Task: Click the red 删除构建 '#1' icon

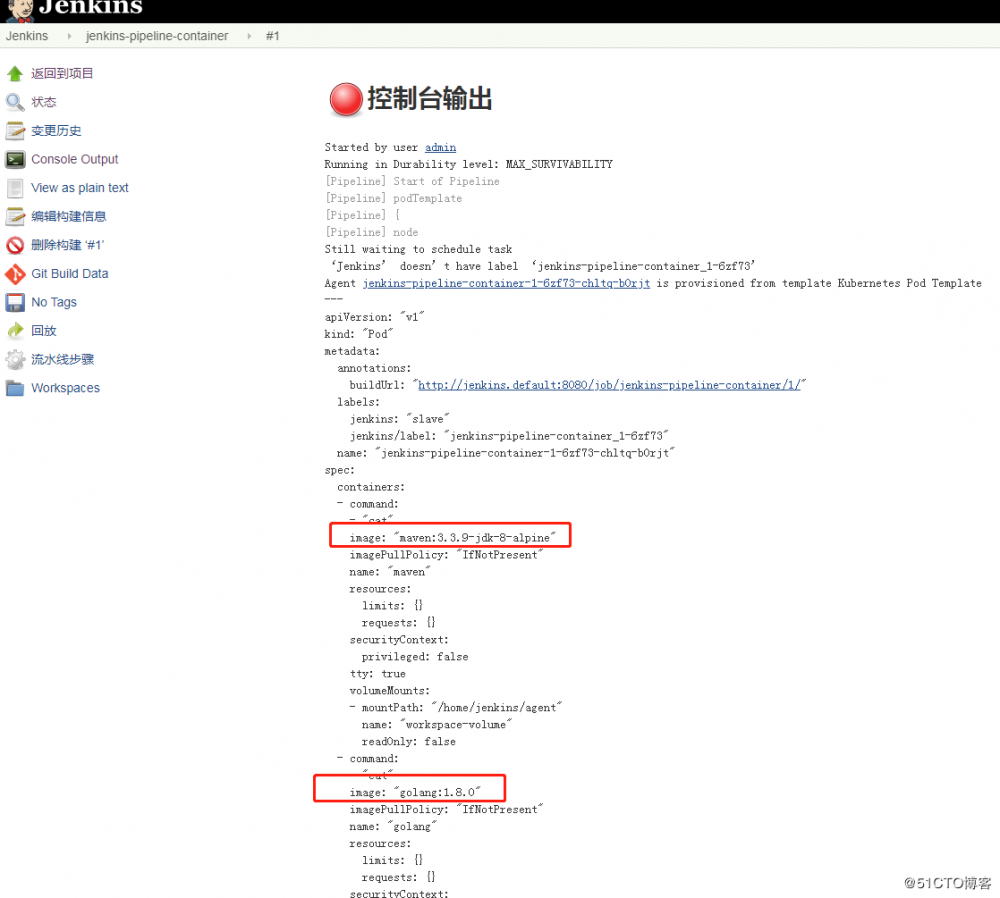Action: (16, 245)
